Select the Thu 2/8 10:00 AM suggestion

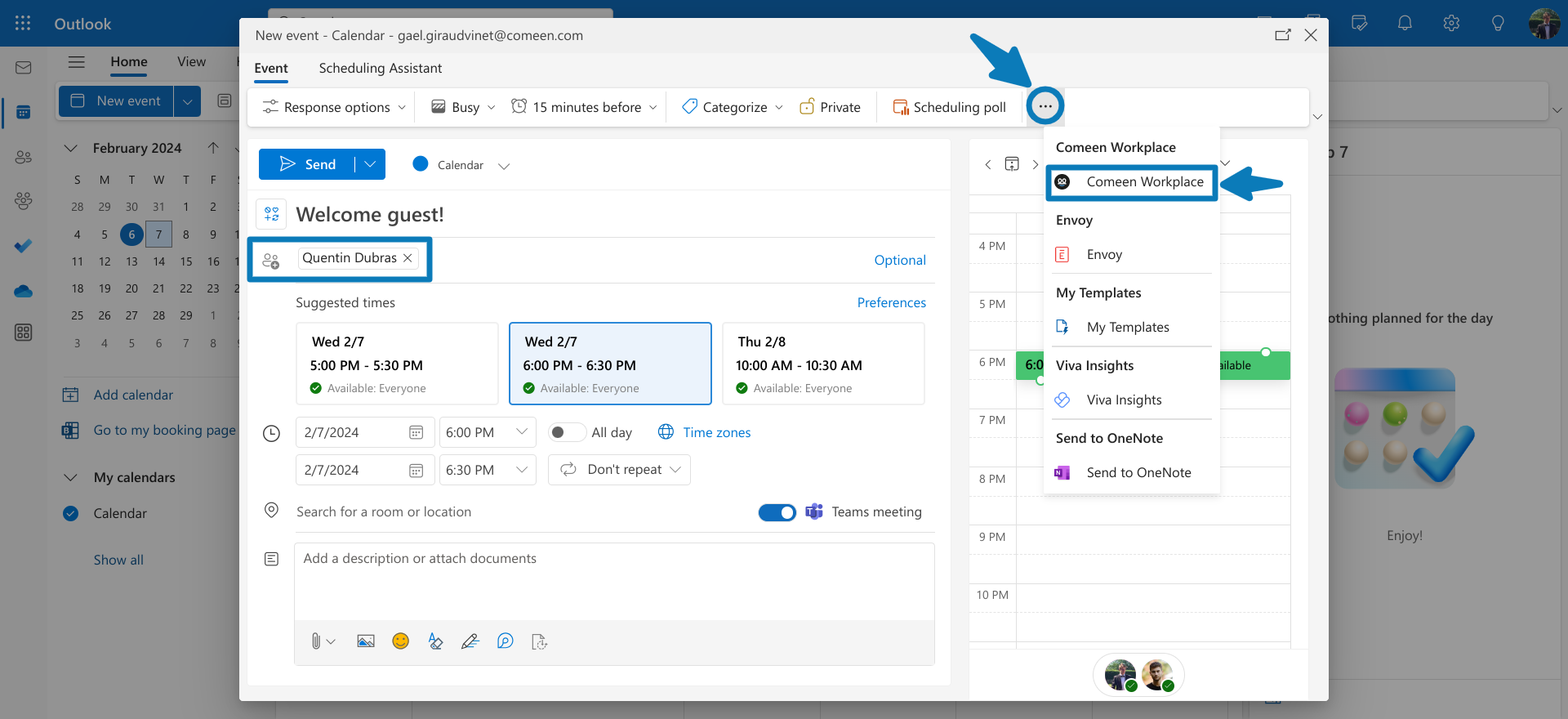823,364
